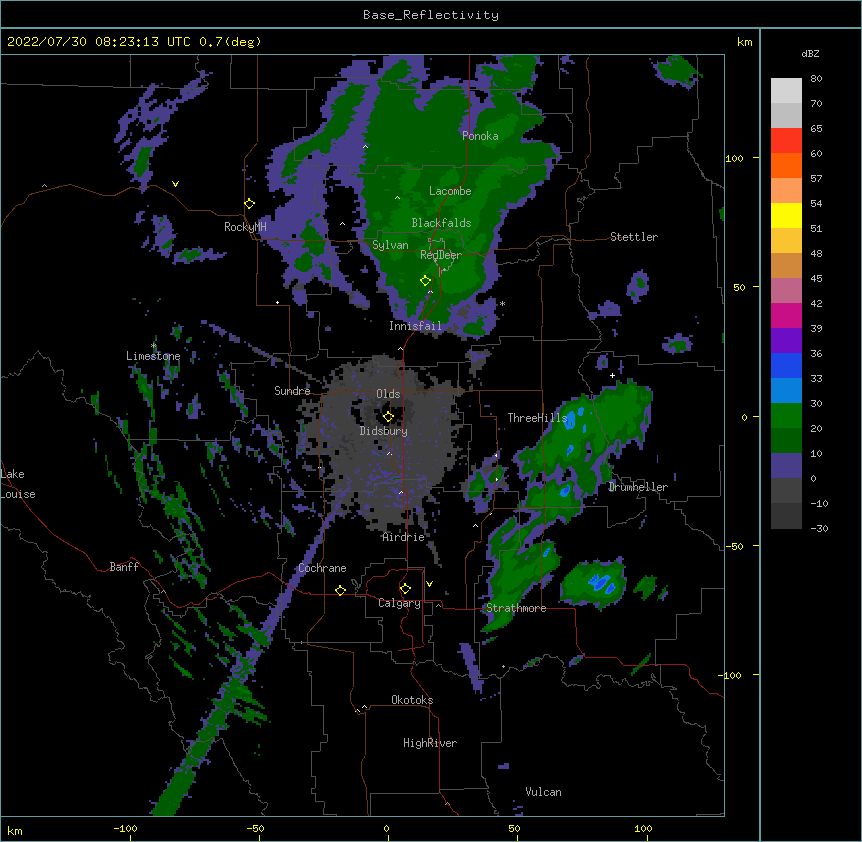Click the Ponoka city label
862x842 pixels.
click(480, 136)
